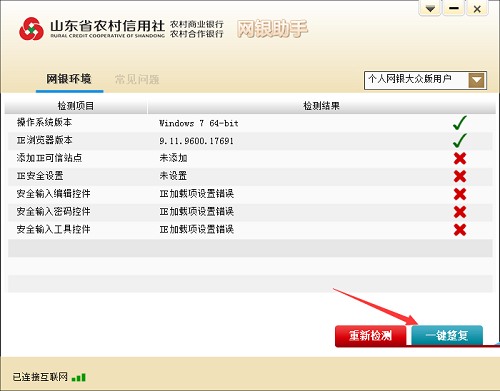Select the 个人网银大众版用户 combo box
Screen dimensions: 500x391
click(x=425, y=80)
